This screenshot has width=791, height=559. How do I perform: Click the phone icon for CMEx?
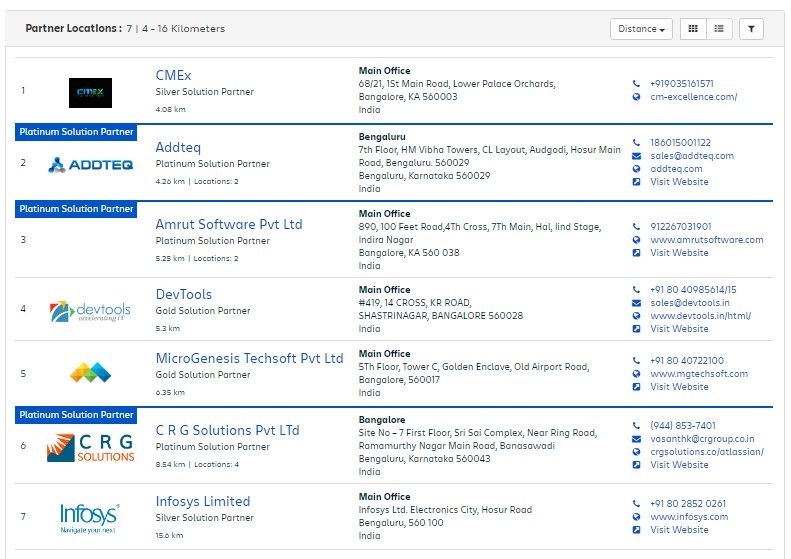(x=636, y=84)
